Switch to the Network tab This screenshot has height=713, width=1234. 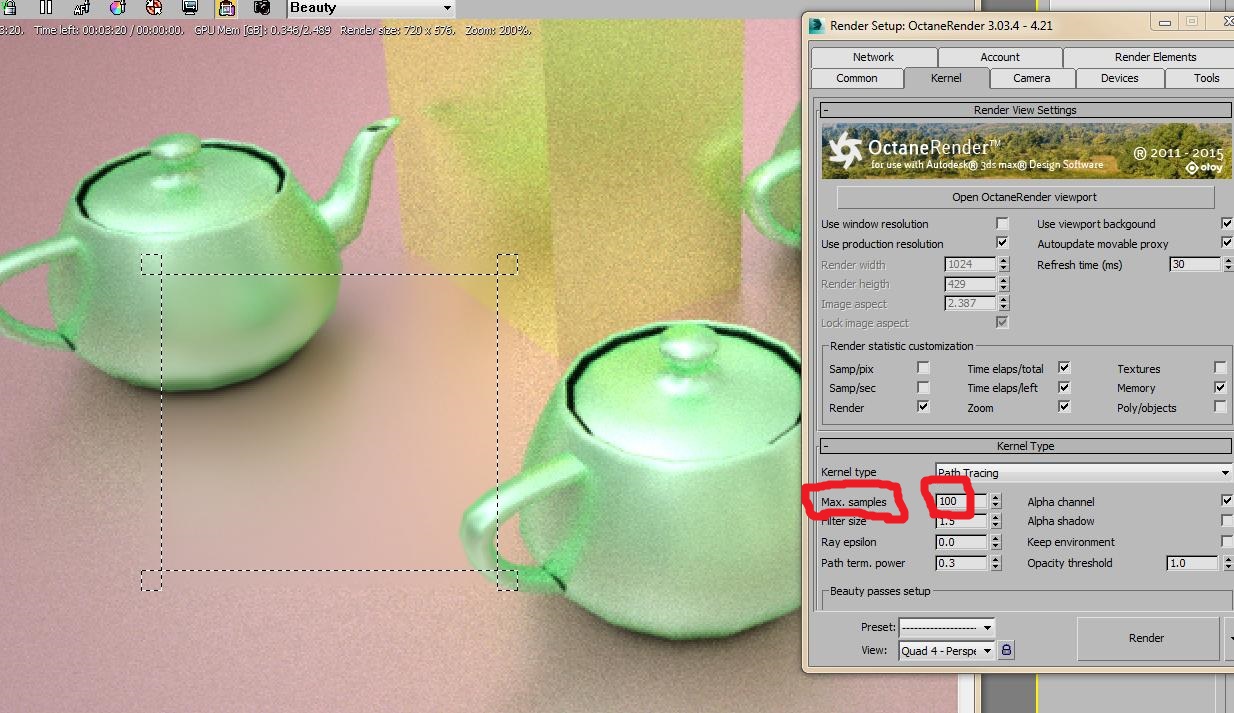click(x=873, y=57)
